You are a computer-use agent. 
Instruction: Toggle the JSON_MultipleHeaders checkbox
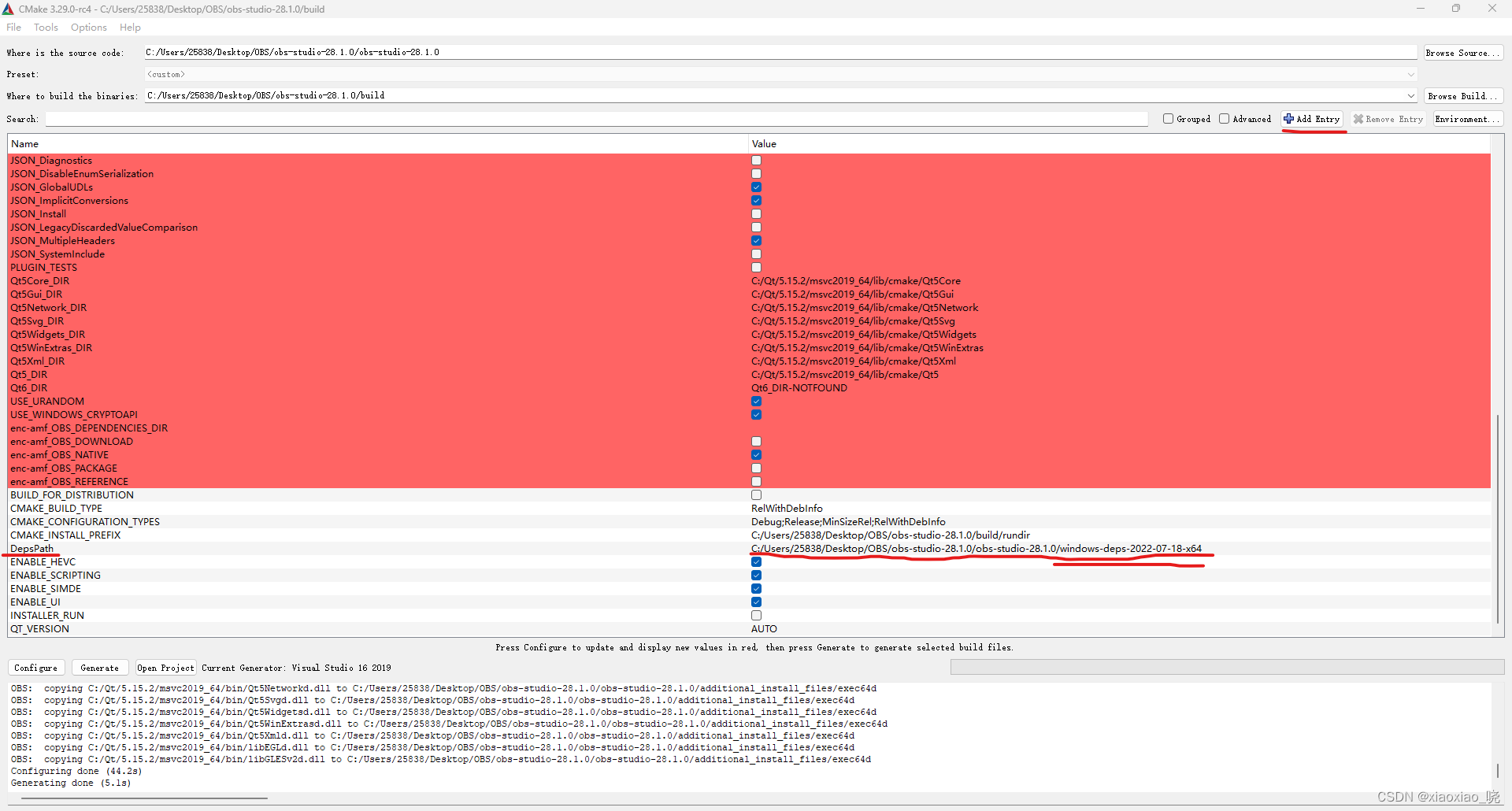coord(756,241)
